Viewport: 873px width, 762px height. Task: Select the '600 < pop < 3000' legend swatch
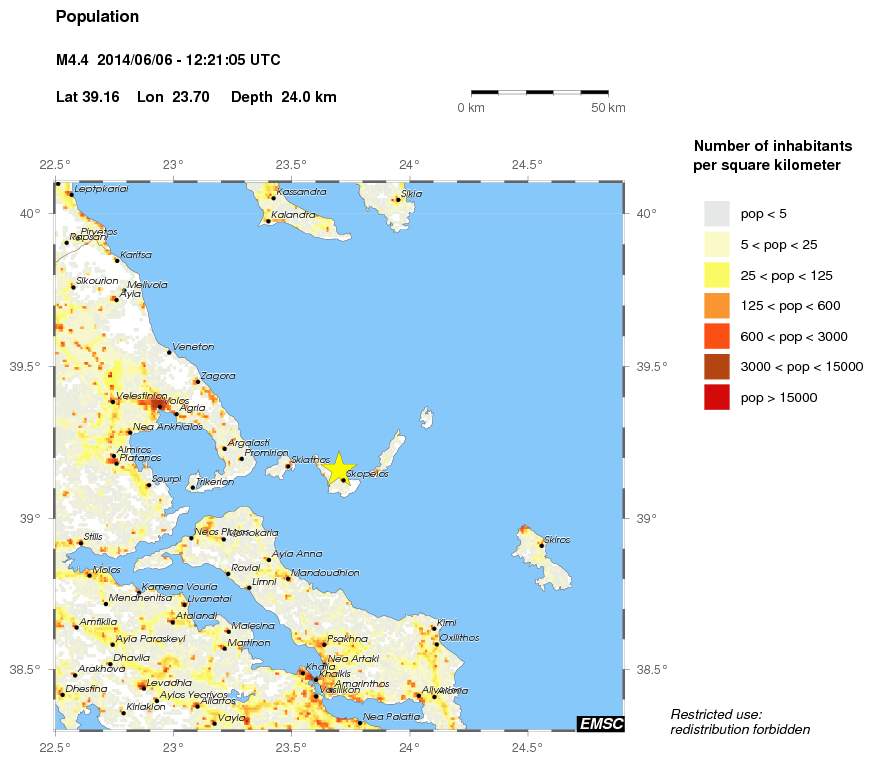717,336
